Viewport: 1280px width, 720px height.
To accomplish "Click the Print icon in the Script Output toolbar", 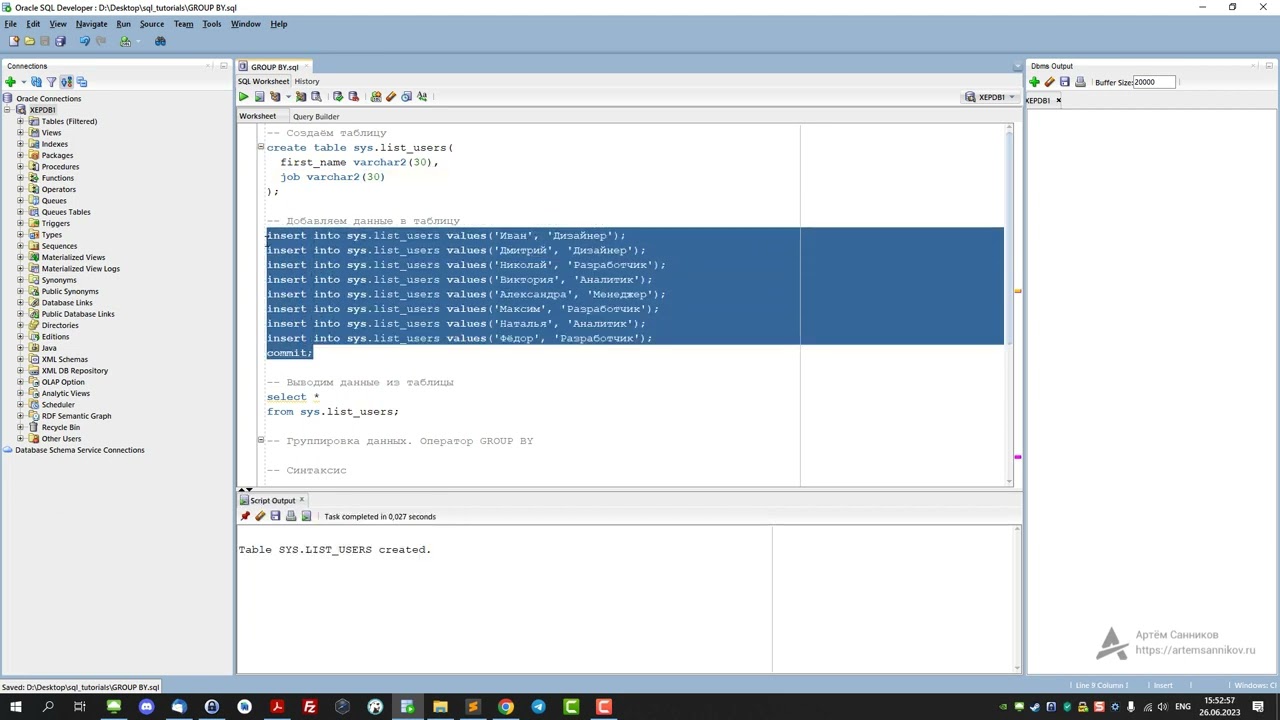I will (291, 516).
